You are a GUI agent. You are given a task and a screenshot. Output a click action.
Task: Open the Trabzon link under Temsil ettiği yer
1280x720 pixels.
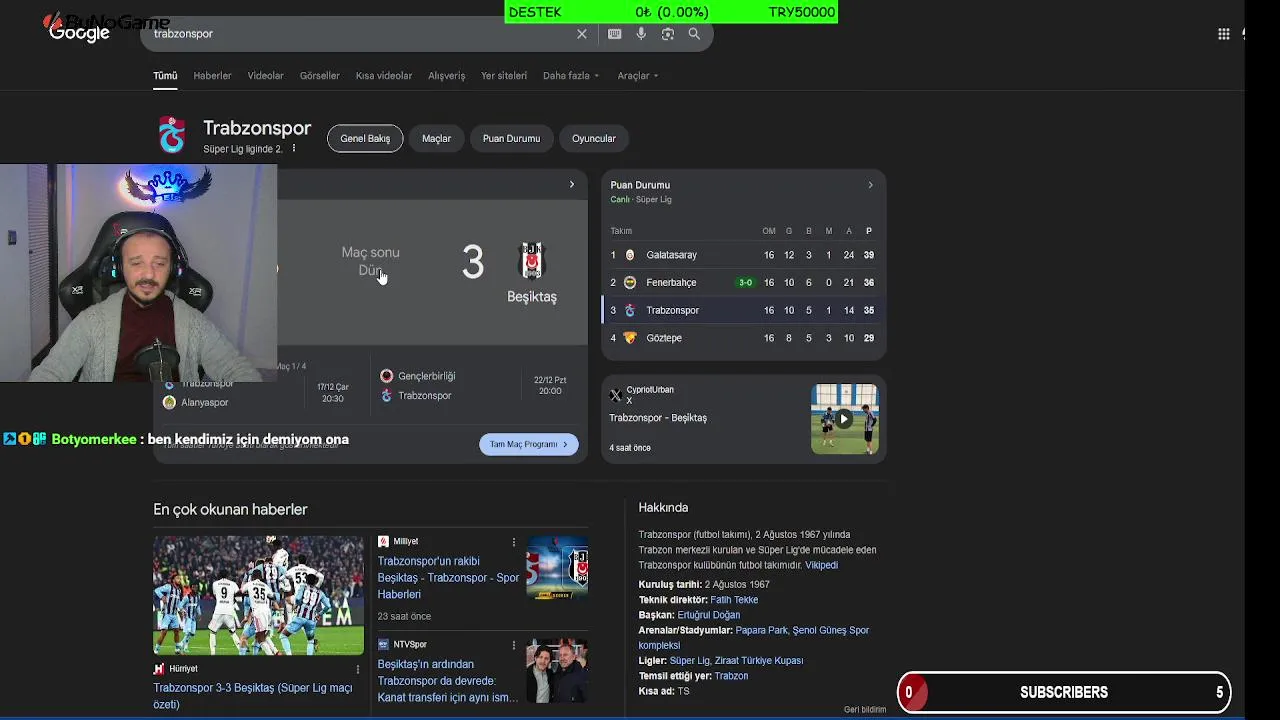pos(731,676)
